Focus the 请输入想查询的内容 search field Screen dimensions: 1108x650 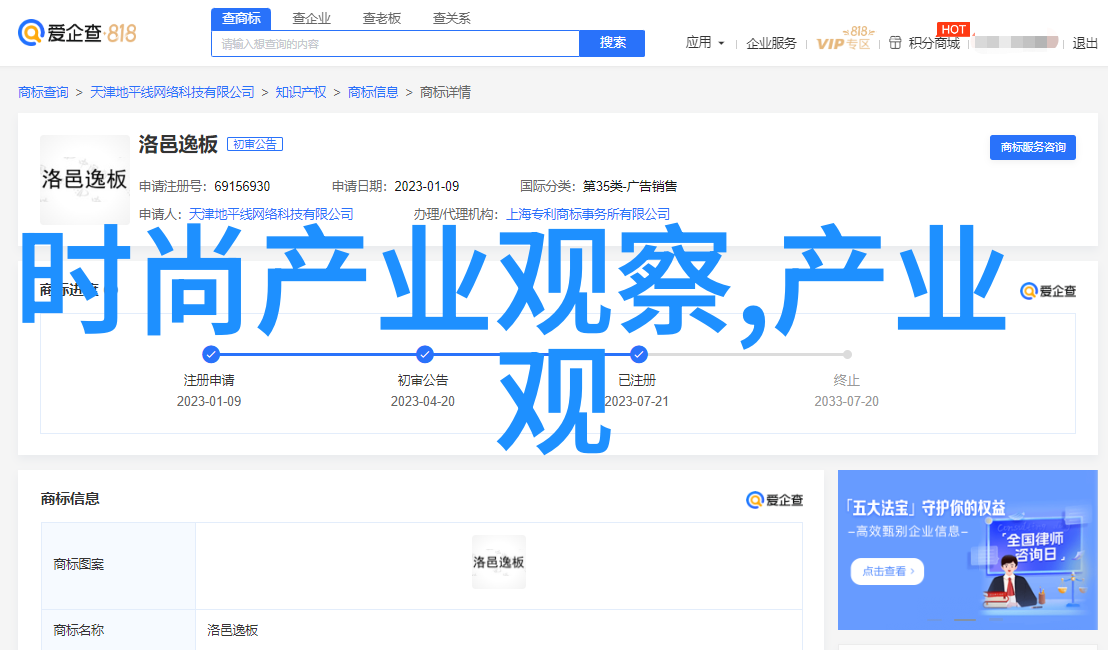coord(395,44)
